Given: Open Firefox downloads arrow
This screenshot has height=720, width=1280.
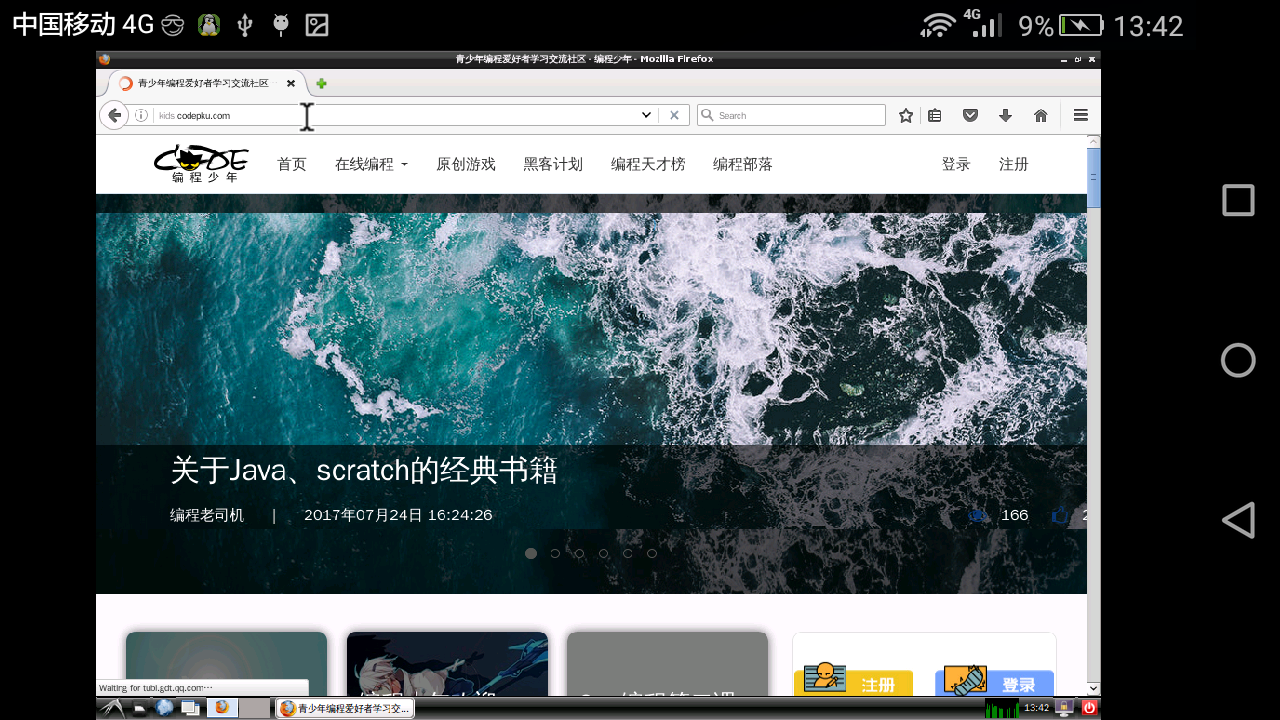Looking at the screenshot, I should (1006, 115).
